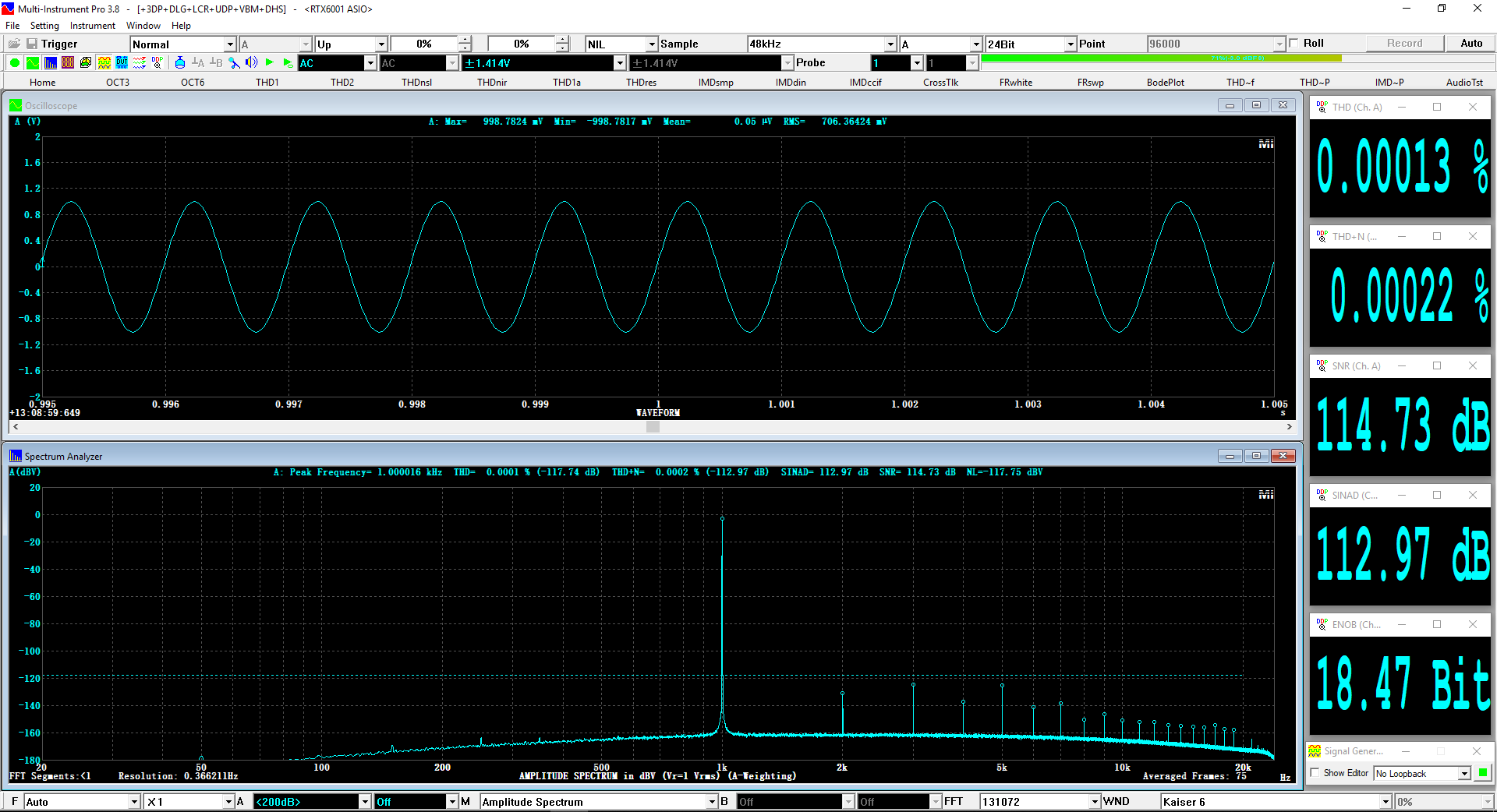Click the Save floppy disk icon
Image resolution: width=1497 pixels, height=812 pixels.
32,44
